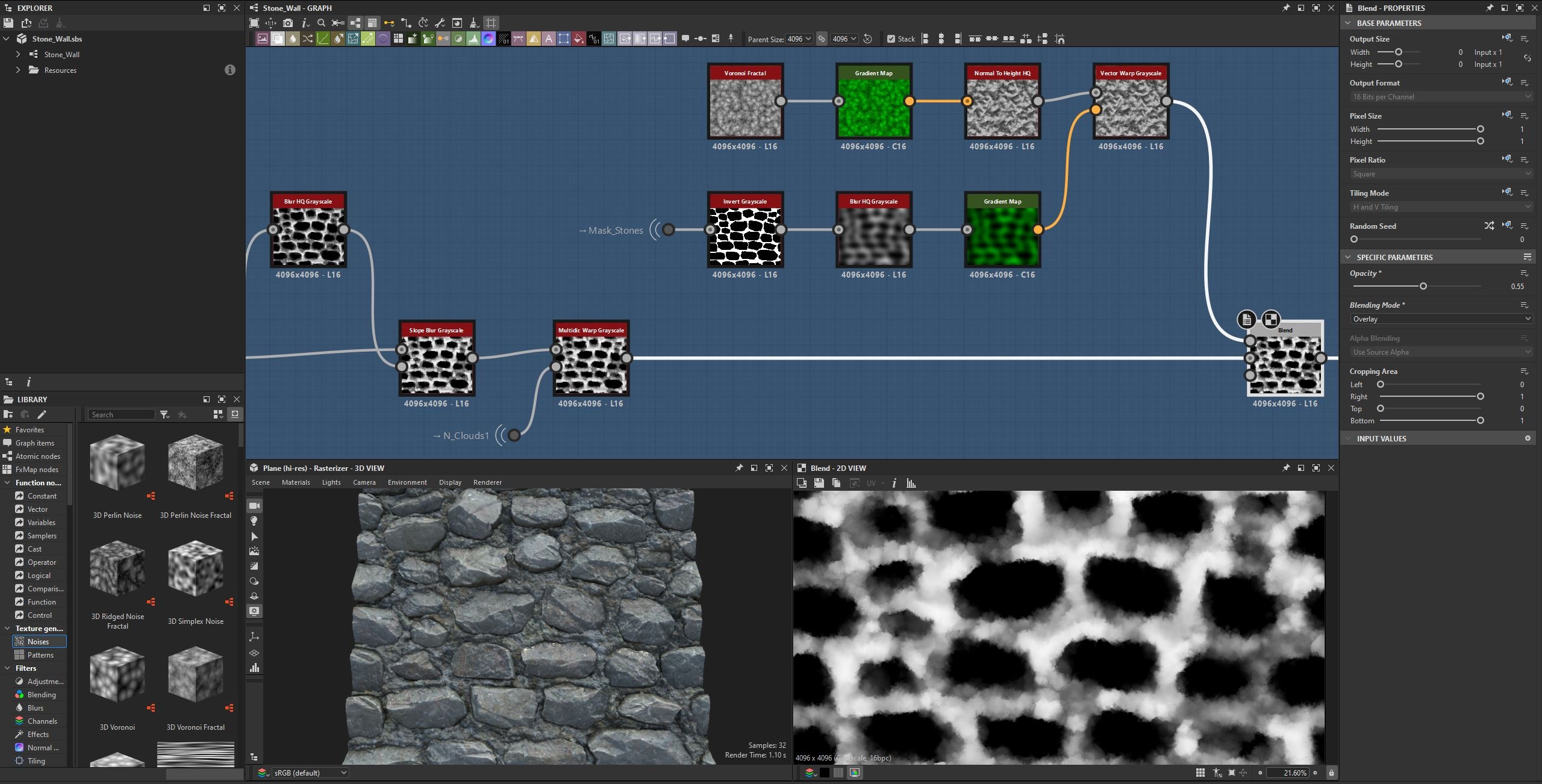Open the sRGB (default) color space dropdown

310,773
